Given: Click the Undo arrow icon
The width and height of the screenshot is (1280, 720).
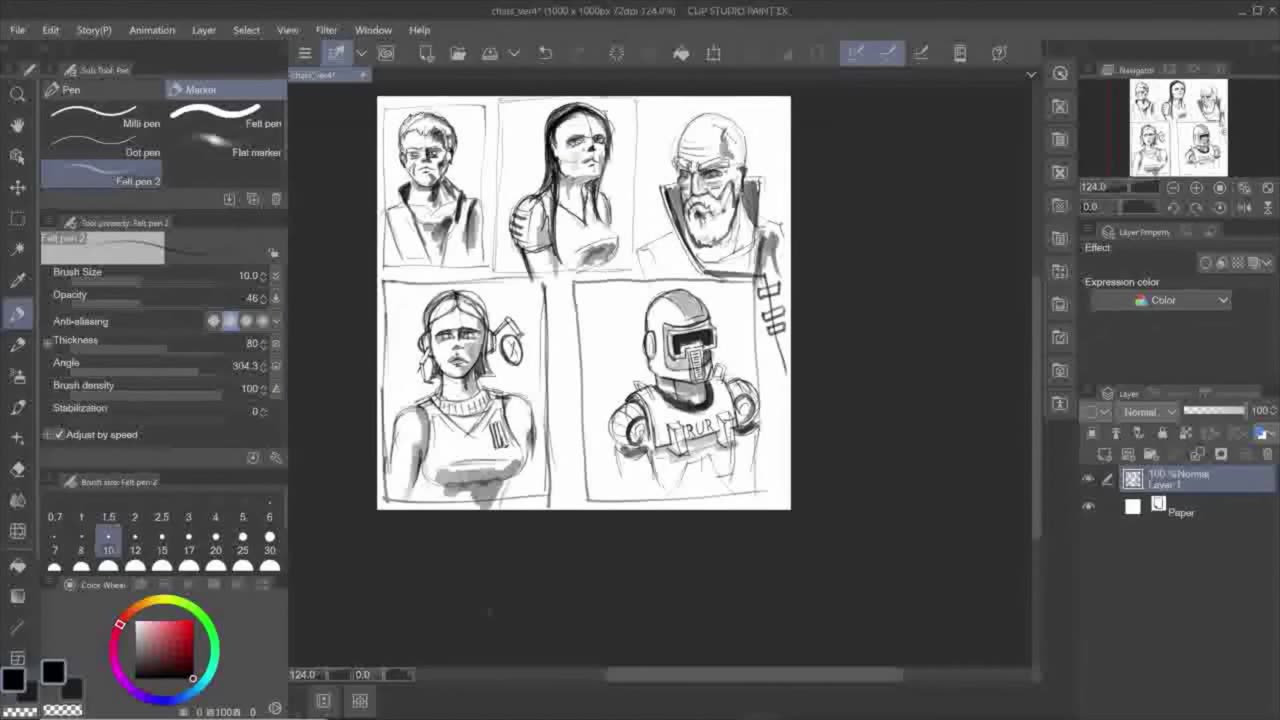Looking at the screenshot, I should tap(545, 53).
